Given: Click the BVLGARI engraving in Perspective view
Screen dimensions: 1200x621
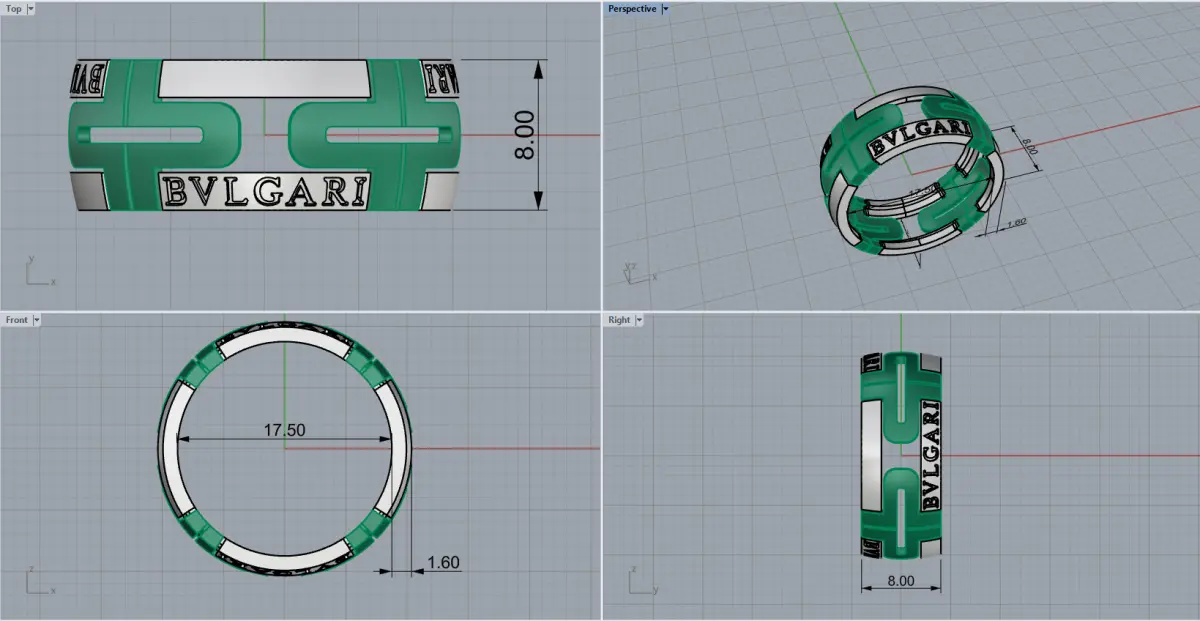Looking at the screenshot, I should [x=918, y=138].
